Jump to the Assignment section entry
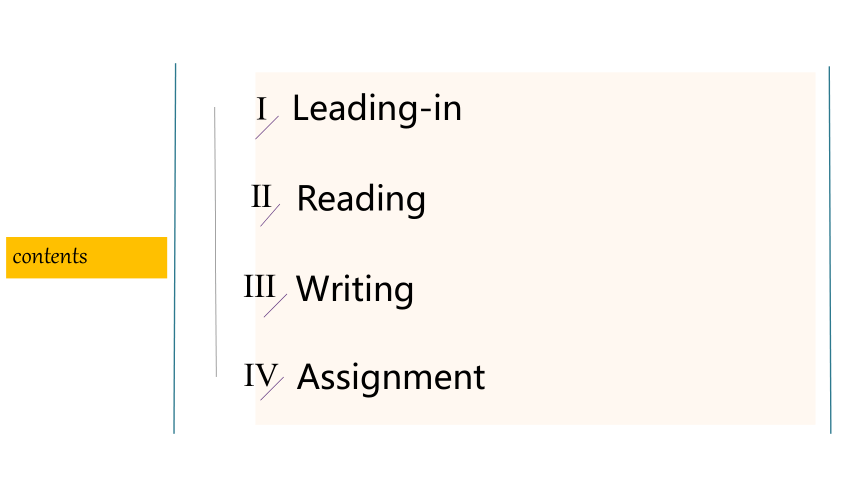Viewport: 860px width, 484px height. pyautogui.click(x=391, y=378)
